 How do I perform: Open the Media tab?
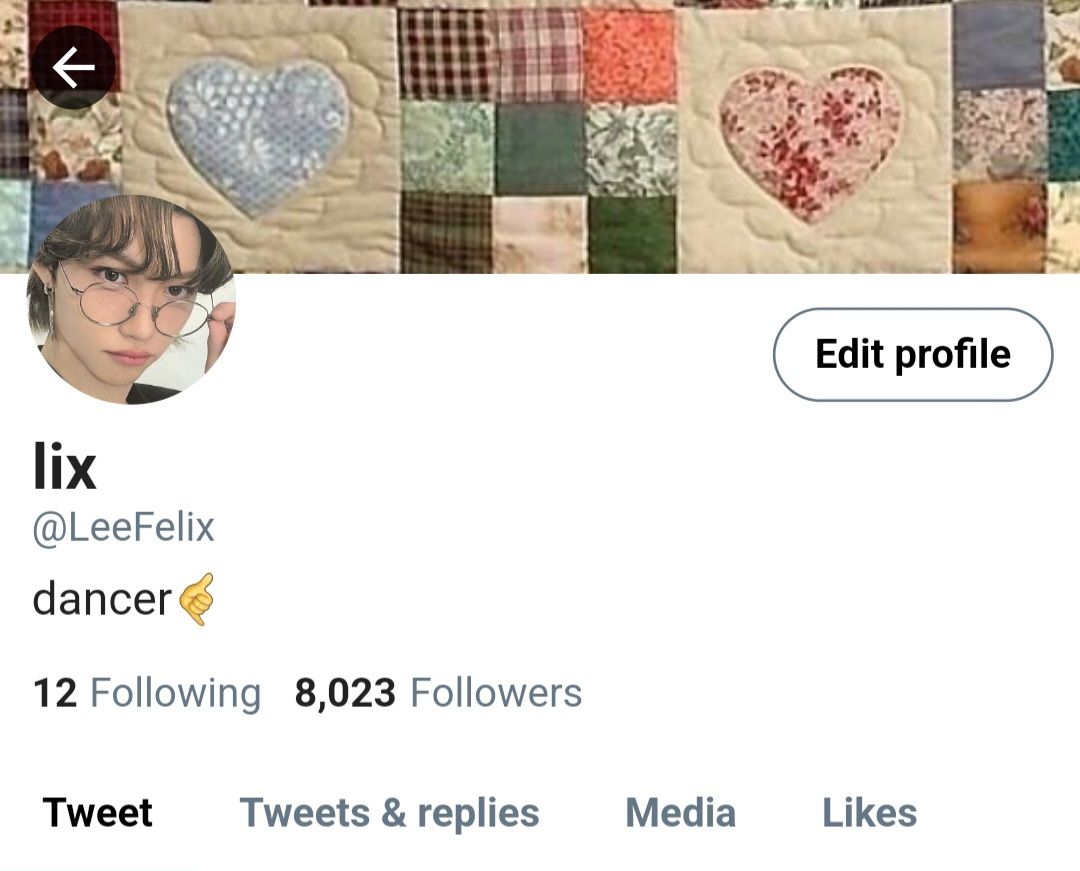pyautogui.click(x=681, y=812)
